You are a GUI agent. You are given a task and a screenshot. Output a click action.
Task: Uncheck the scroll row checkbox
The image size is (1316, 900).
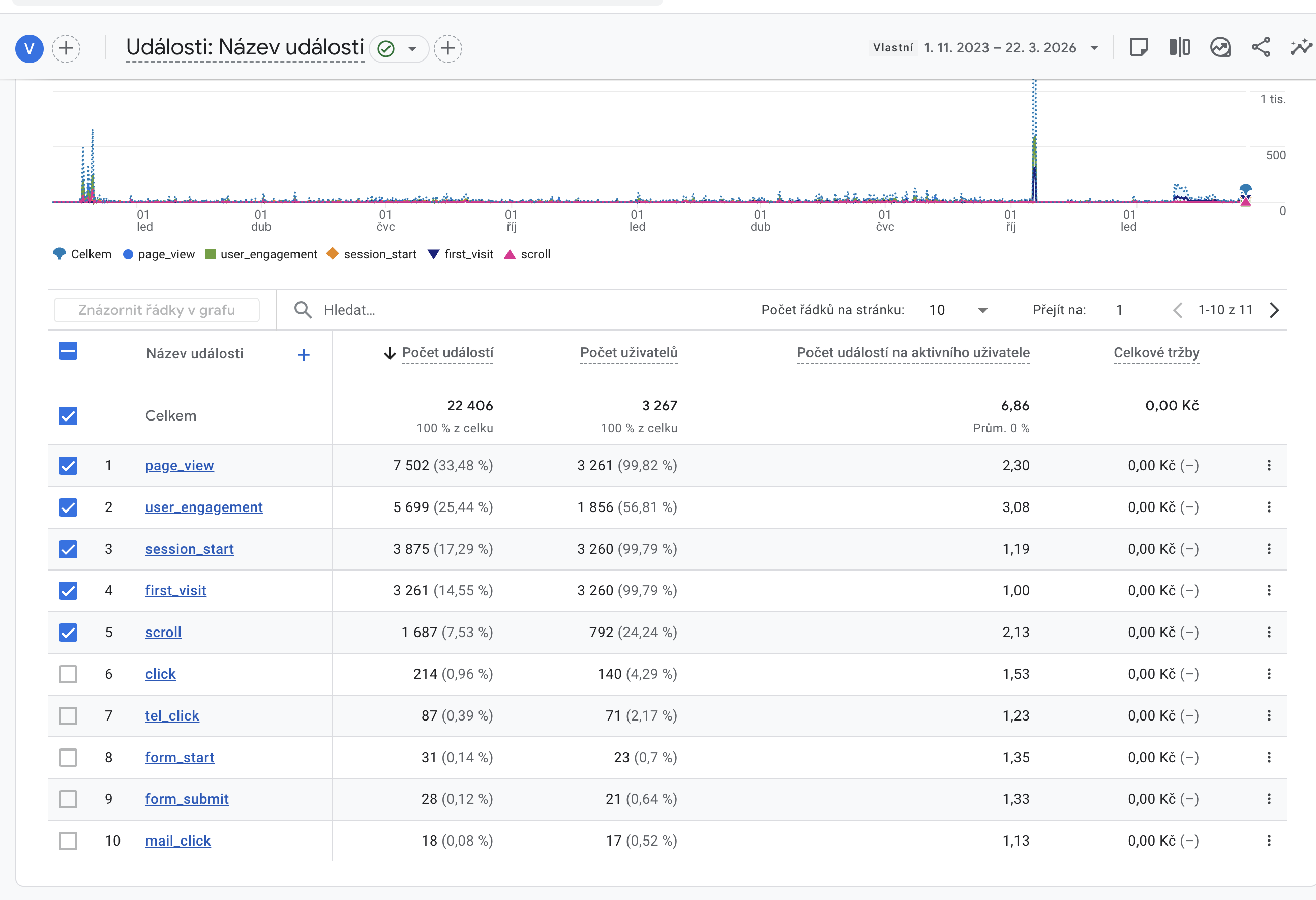tap(68, 632)
